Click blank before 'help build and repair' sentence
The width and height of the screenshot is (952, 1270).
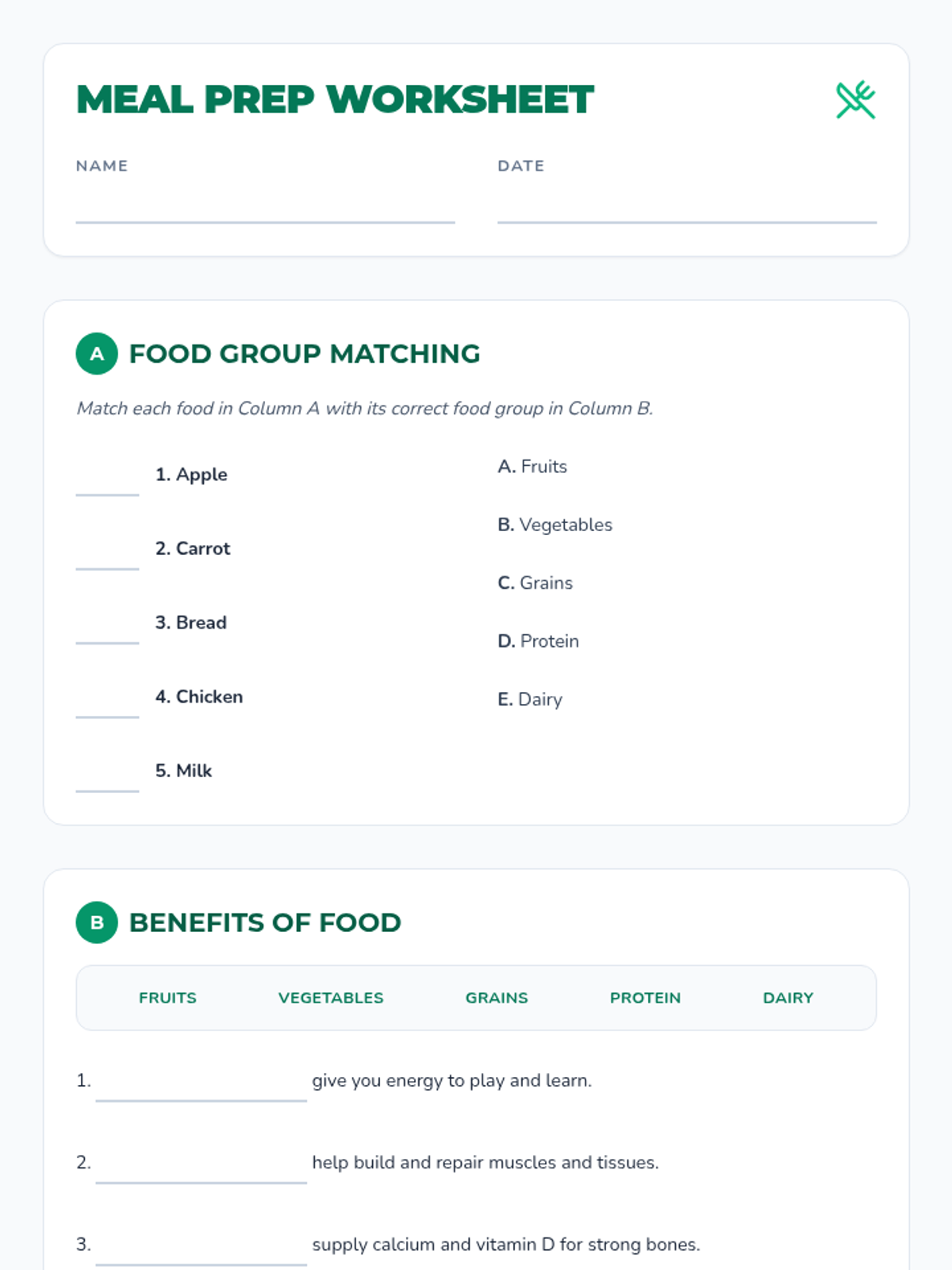click(x=201, y=1164)
